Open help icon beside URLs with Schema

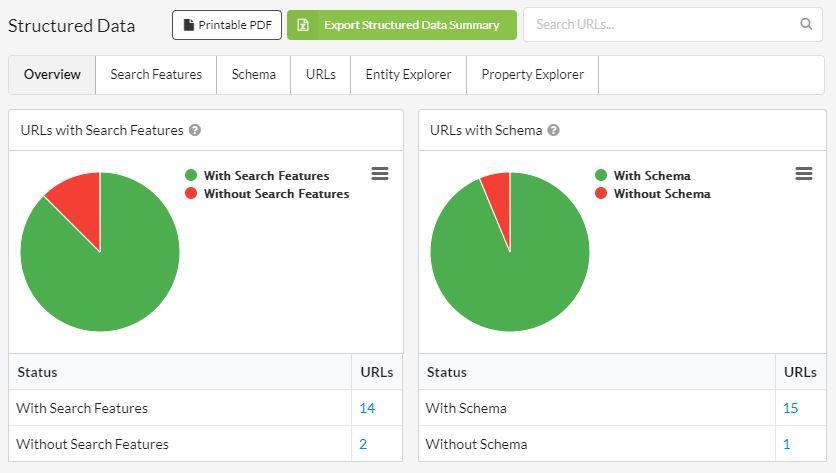point(553,130)
